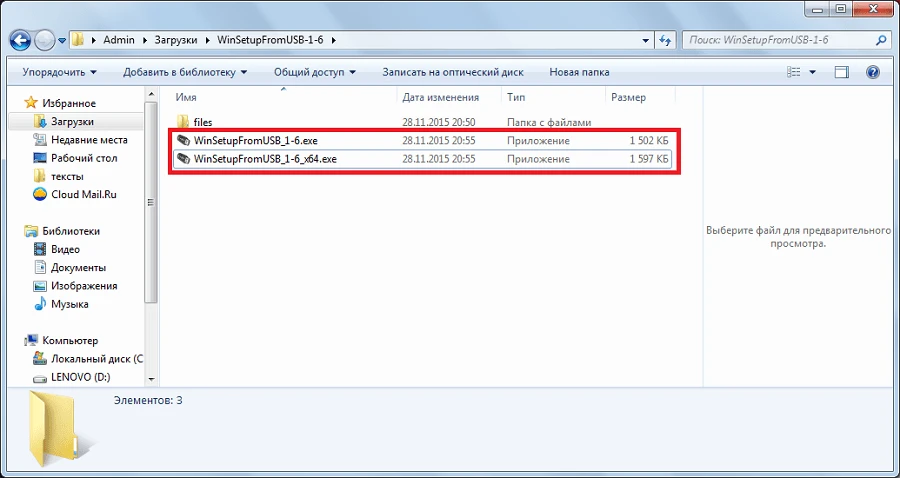This screenshot has width=900, height=478.
Task: Open Локальный диск (C drive
Action: (x=96, y=359)
